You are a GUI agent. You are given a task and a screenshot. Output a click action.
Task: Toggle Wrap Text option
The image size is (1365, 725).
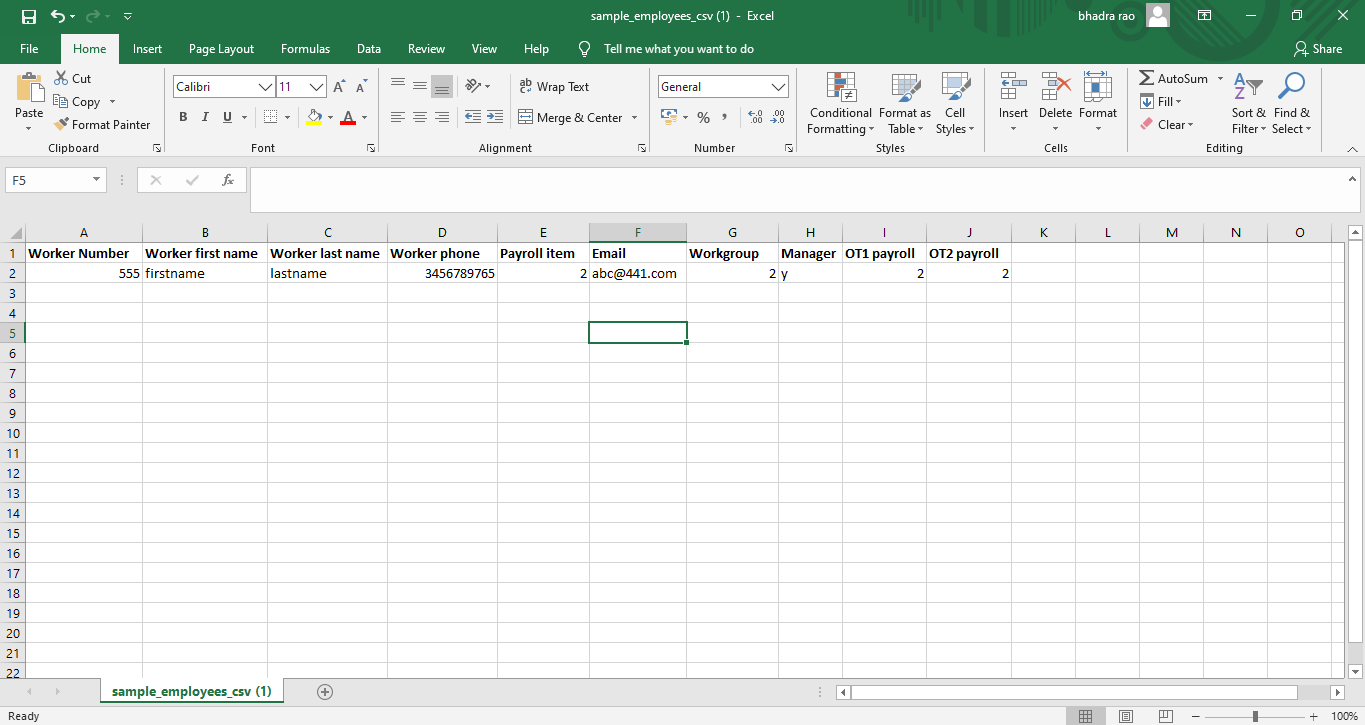pos(554,87)
